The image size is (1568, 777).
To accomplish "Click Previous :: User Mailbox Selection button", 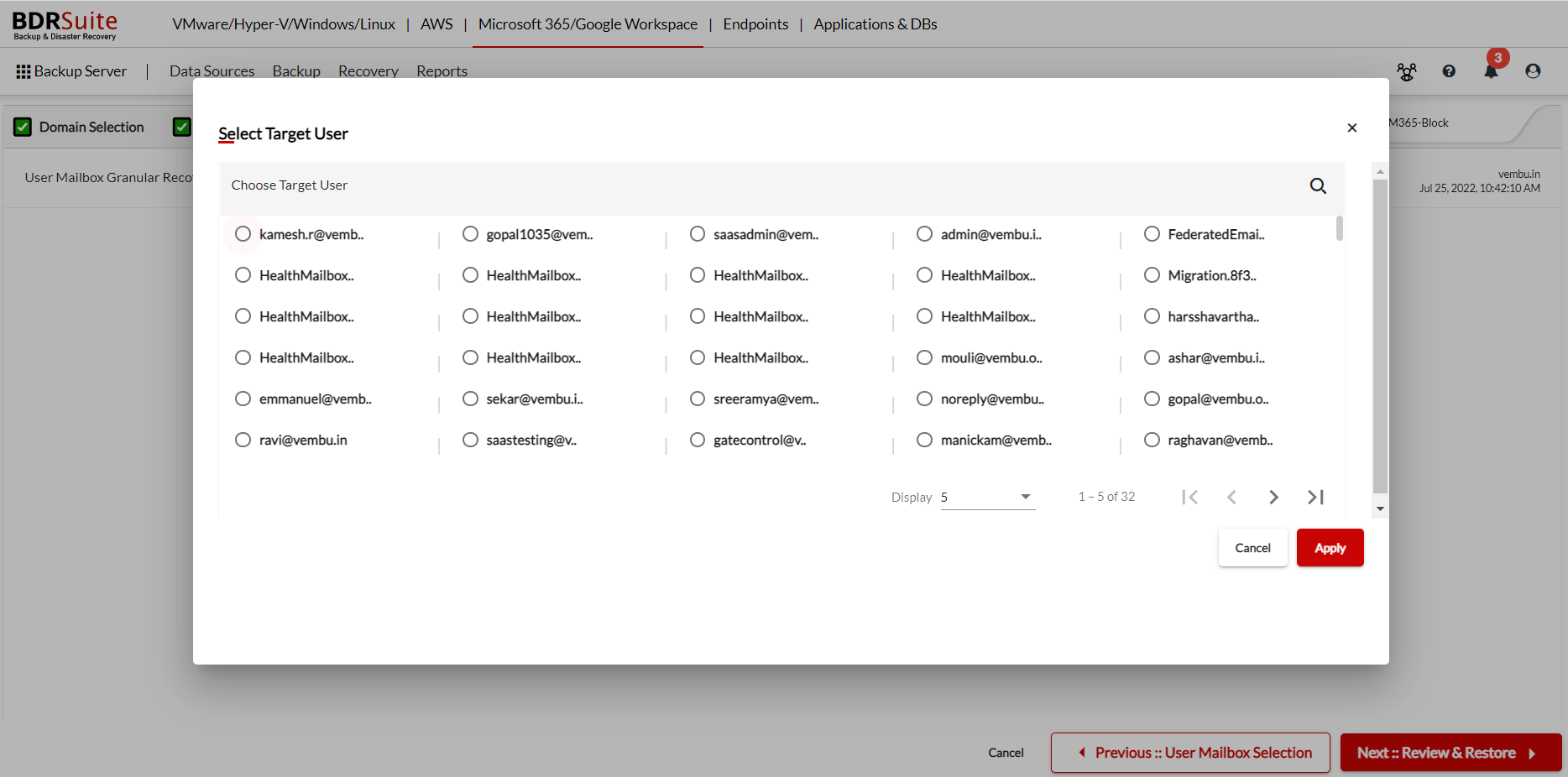I will pos(1190,753).
